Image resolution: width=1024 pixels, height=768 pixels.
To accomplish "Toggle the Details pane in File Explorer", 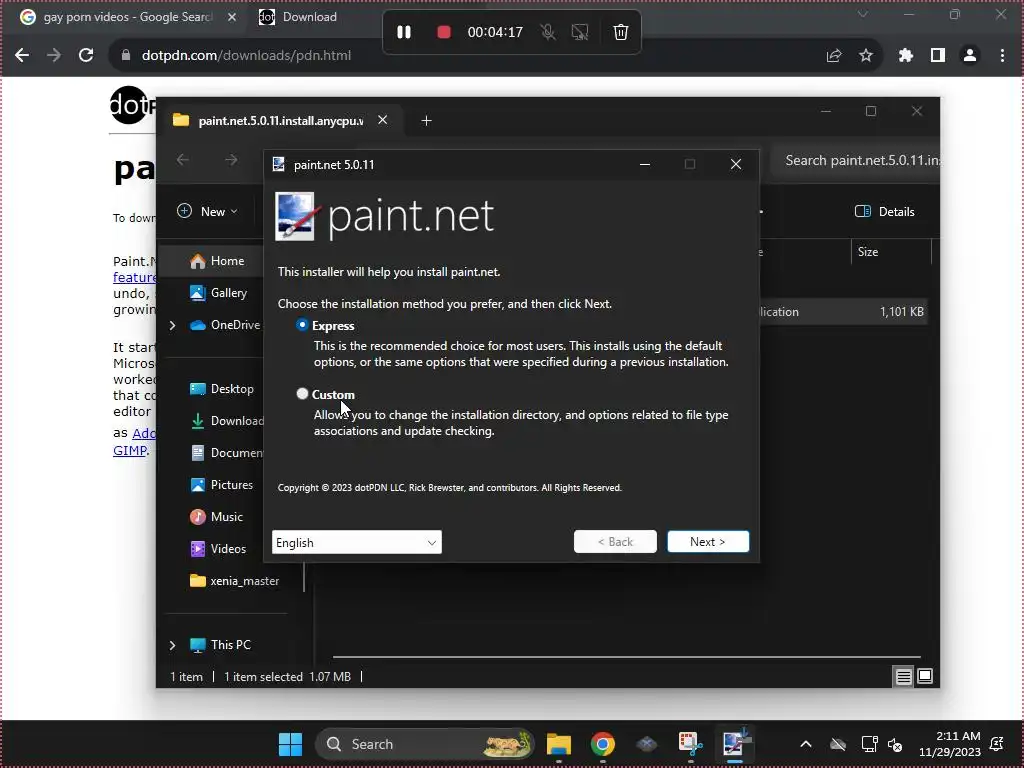I will (885, 211).
